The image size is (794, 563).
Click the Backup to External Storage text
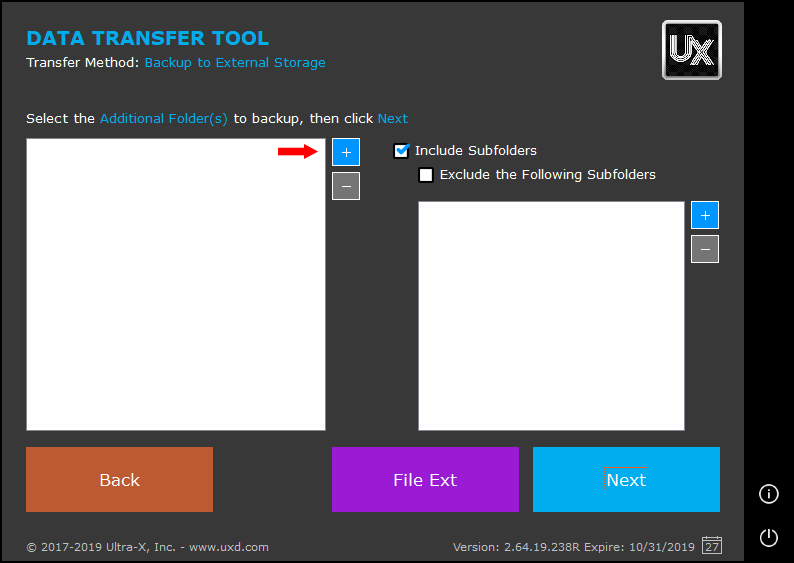pyautogui.click(x=235, y=62)
